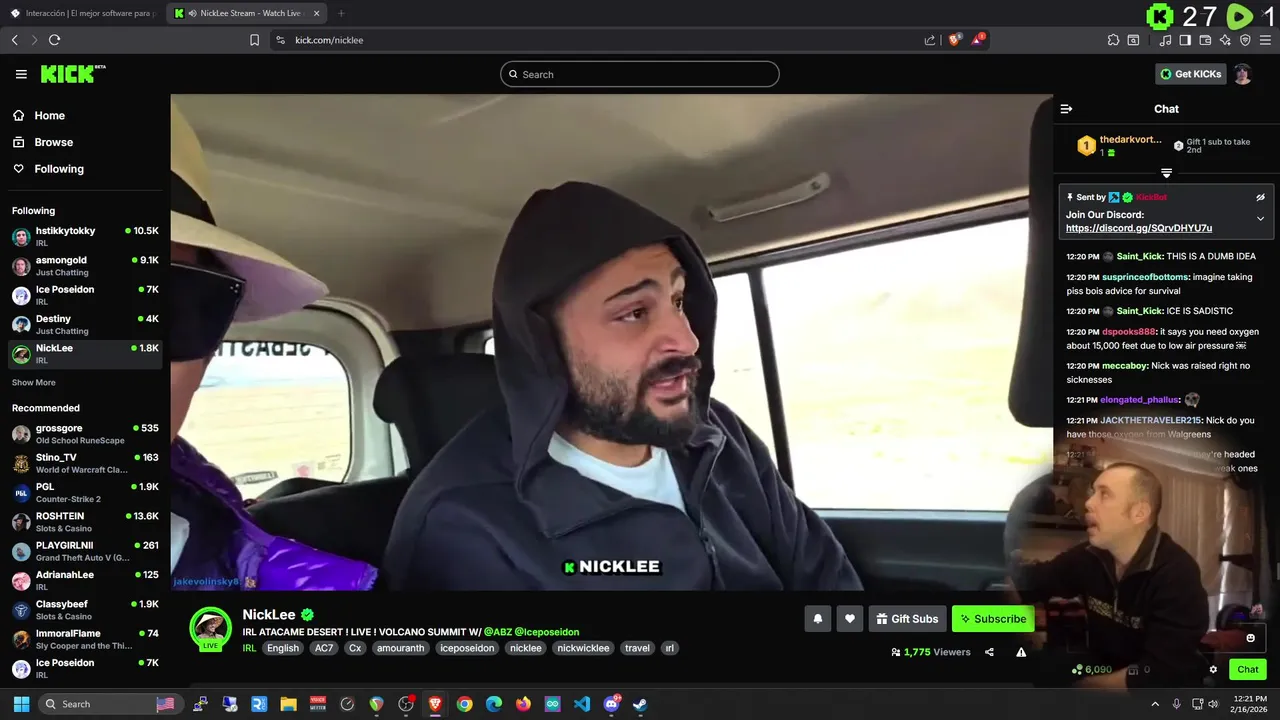Send message with the Chat button
This screenshot has width=1280, height=720.
point(1248,670)
